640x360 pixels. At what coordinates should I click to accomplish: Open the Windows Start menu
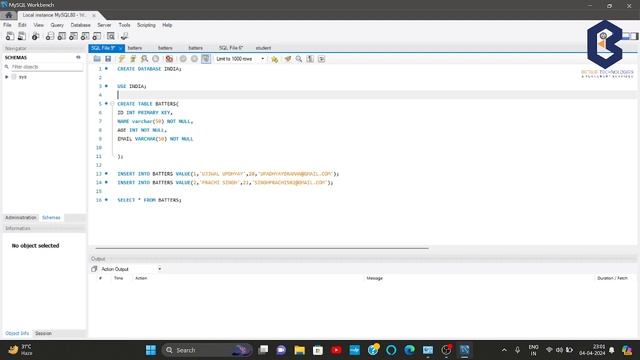[151, 350]
